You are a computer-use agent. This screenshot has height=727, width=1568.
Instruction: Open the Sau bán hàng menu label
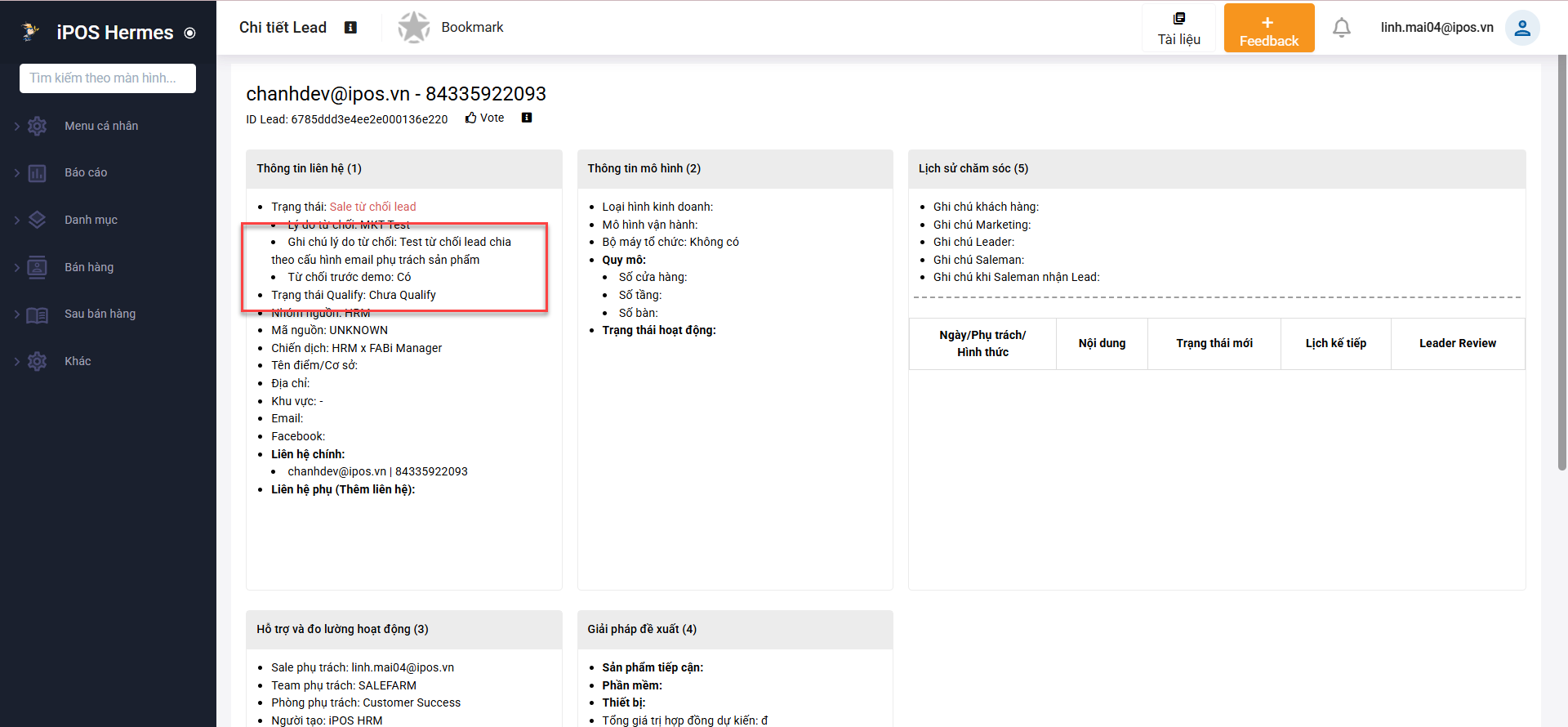pyautogui.click(x=100, y=314)
